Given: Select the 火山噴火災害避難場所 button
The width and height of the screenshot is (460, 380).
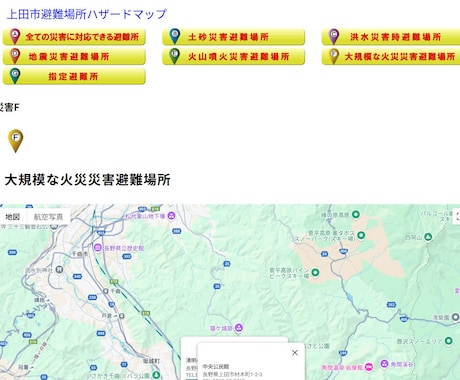Looking at the screenshot, I should click(233, 56).
